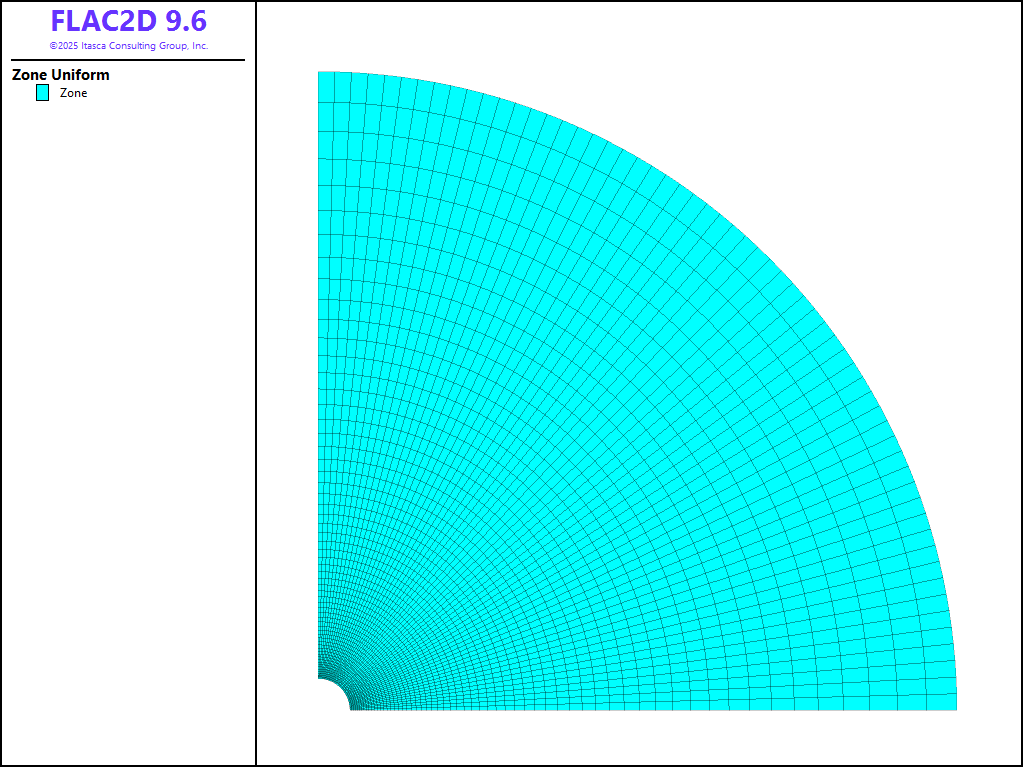Click the bottom-right corner of the mesh
1024x768 pixels.
pos(954,707)
